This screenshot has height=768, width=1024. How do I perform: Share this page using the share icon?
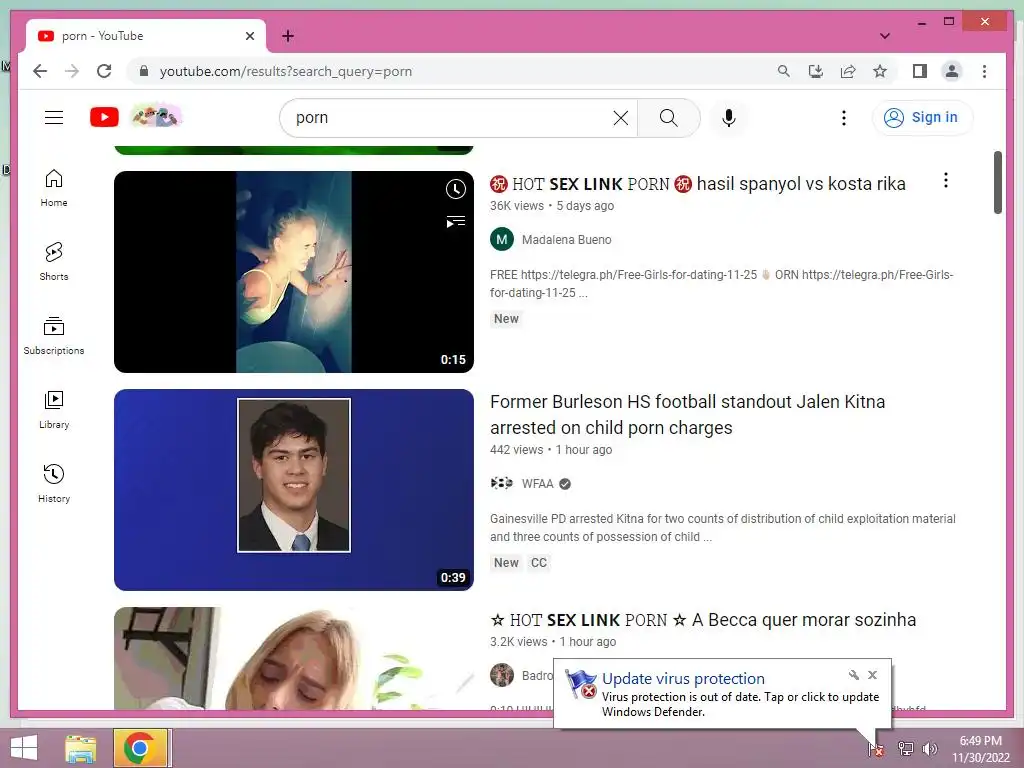848,71
